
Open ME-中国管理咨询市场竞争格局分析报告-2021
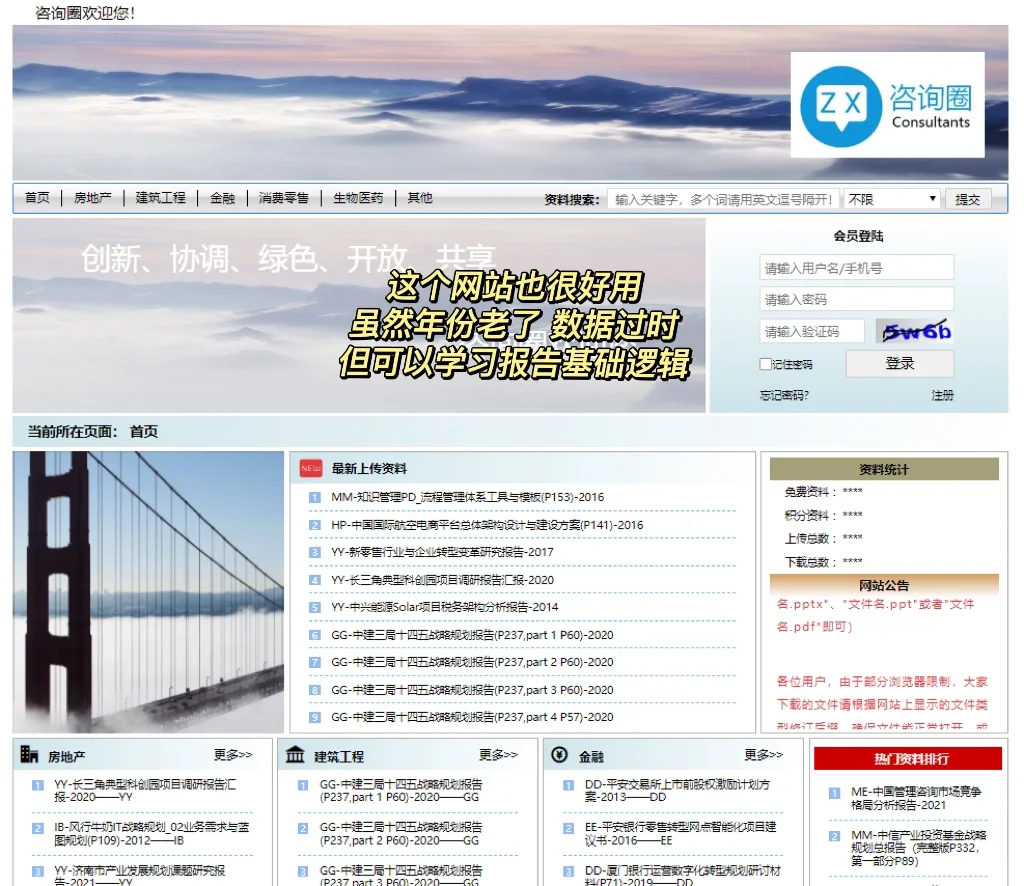click(916, 798)
